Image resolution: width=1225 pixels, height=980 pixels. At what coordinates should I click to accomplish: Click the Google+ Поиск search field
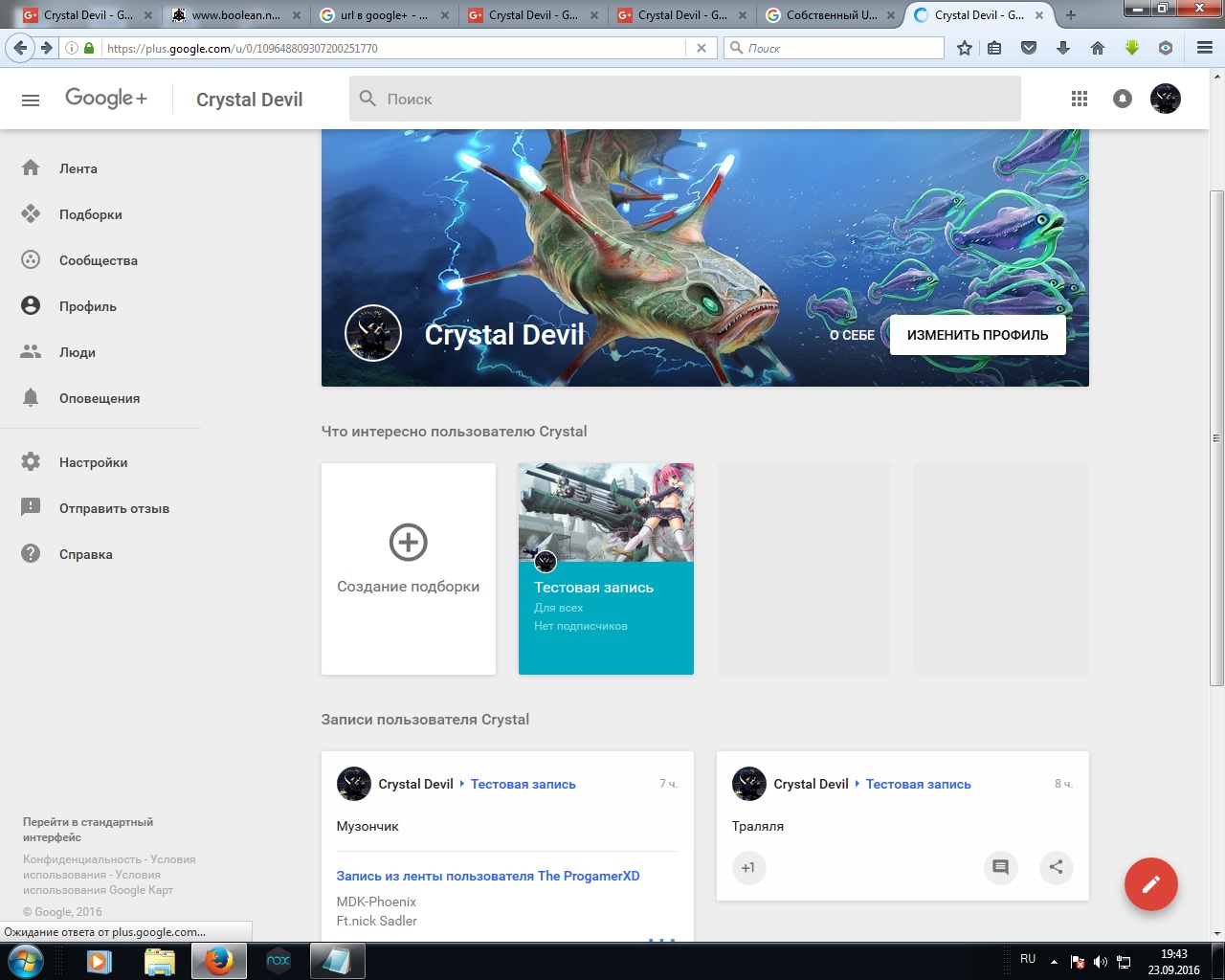coord(689,99)
